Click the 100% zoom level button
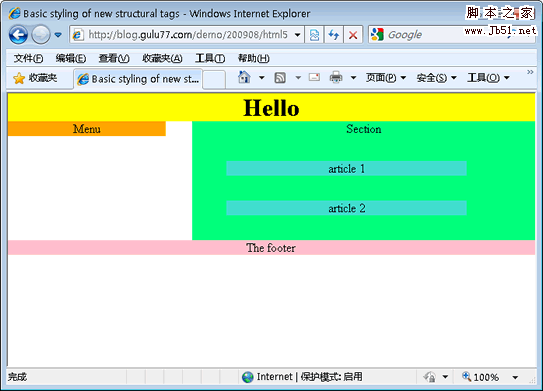Screen dimensions: 543x391 click(x=481, y=377)
